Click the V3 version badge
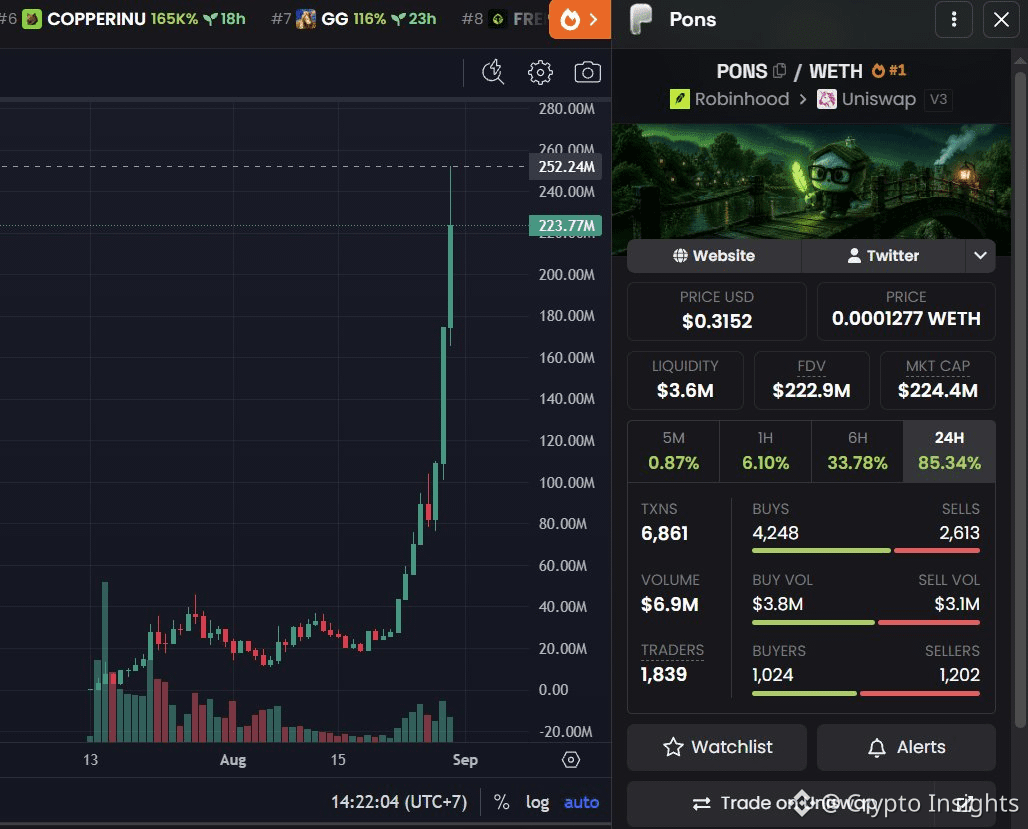The height and width of the screenshot is (829, 1028). (938, 99)
